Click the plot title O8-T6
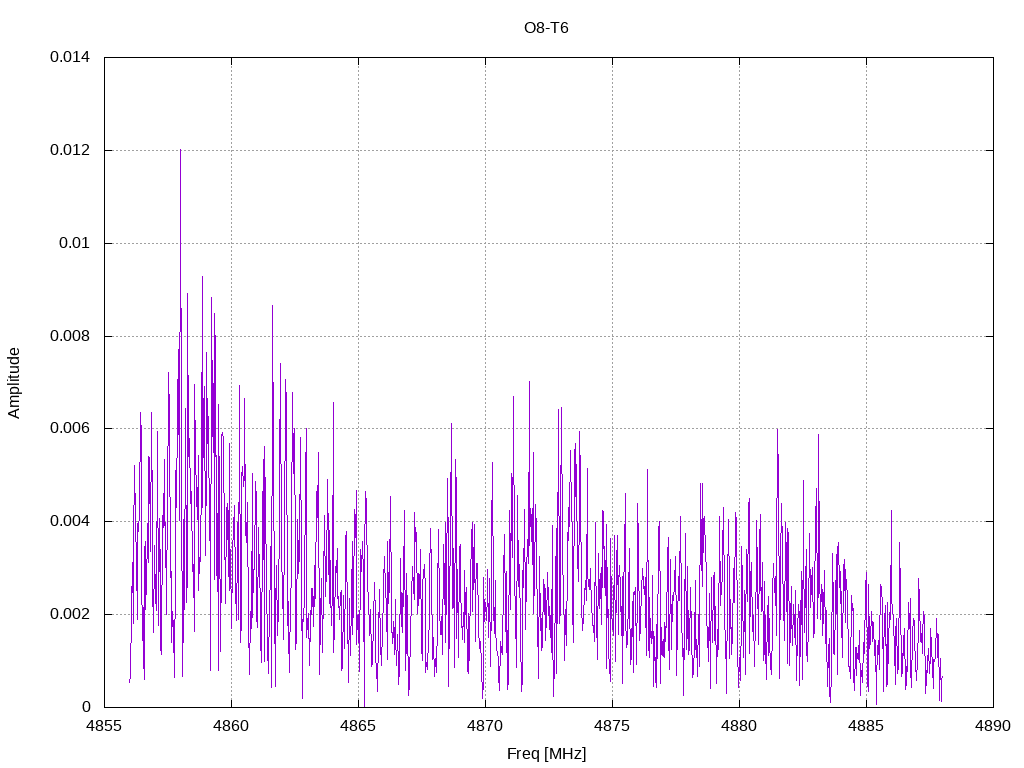 click(x=546, y=28)
